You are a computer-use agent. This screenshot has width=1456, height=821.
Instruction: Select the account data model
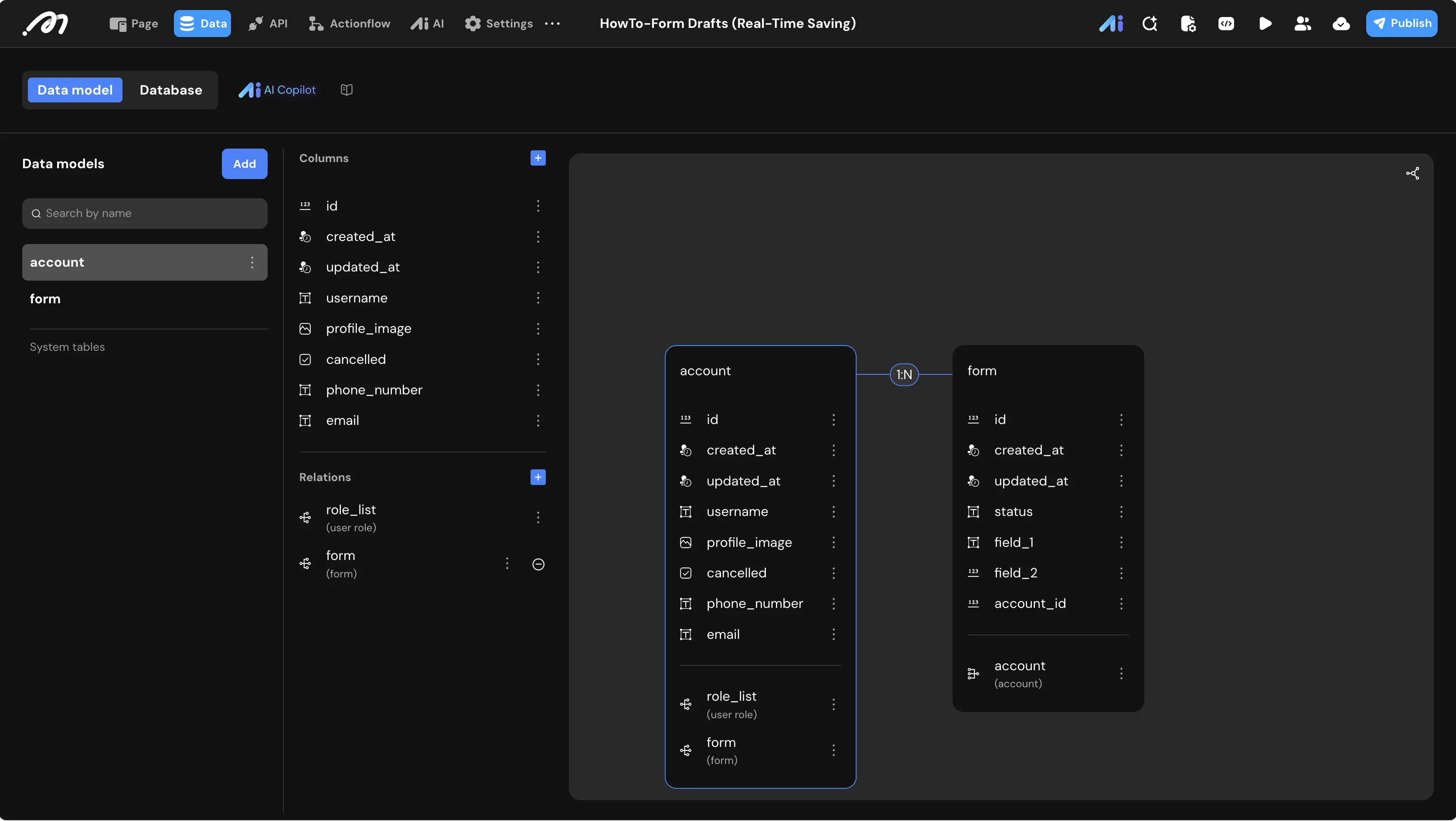(x=145, y=262)
